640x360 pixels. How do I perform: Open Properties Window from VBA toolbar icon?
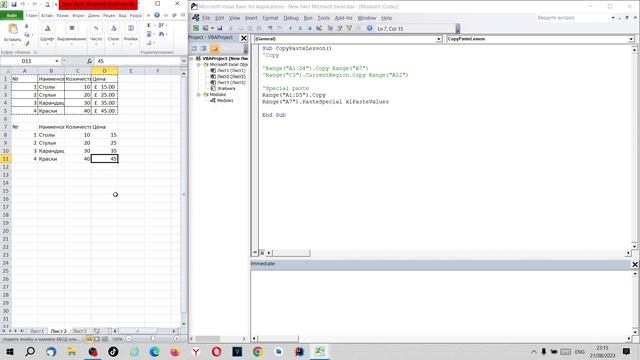click(x=340, y=28)
